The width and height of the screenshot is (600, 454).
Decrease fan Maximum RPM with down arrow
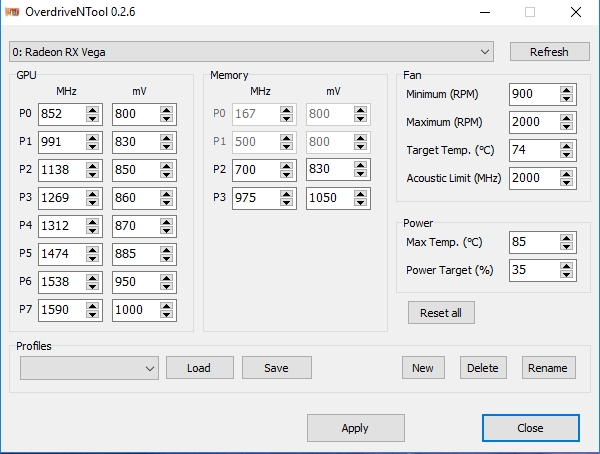pyautogui.click(x=566, y=126)
